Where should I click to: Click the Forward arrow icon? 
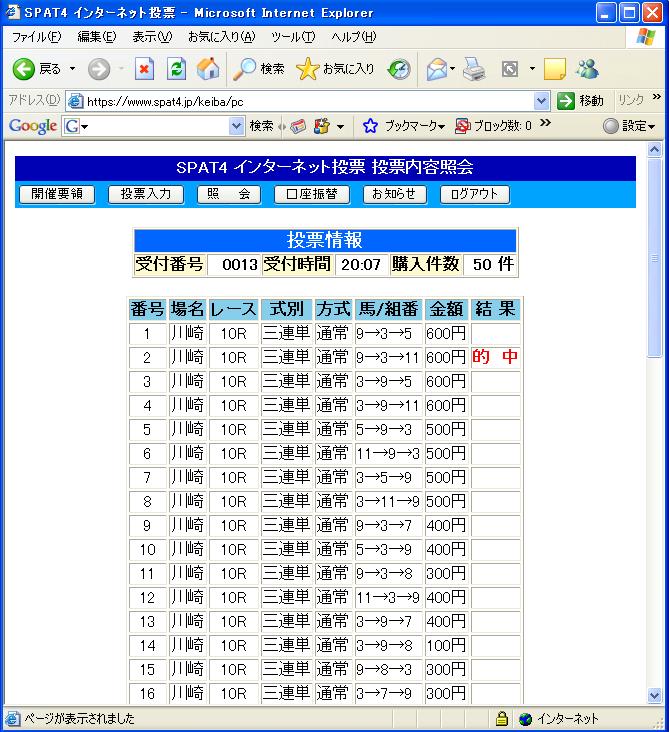click(99, 69)
